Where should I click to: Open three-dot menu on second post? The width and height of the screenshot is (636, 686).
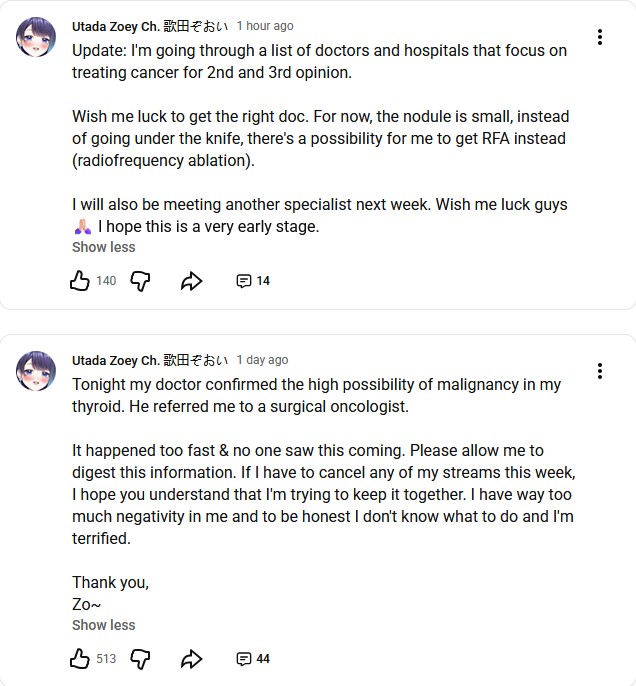point(599,371)
